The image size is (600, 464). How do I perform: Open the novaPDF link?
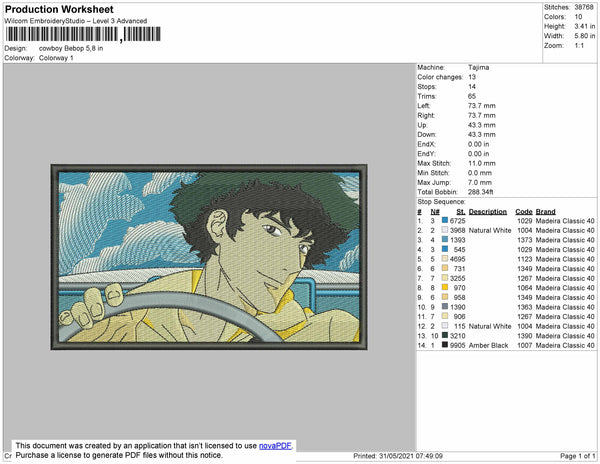[275, 446]
